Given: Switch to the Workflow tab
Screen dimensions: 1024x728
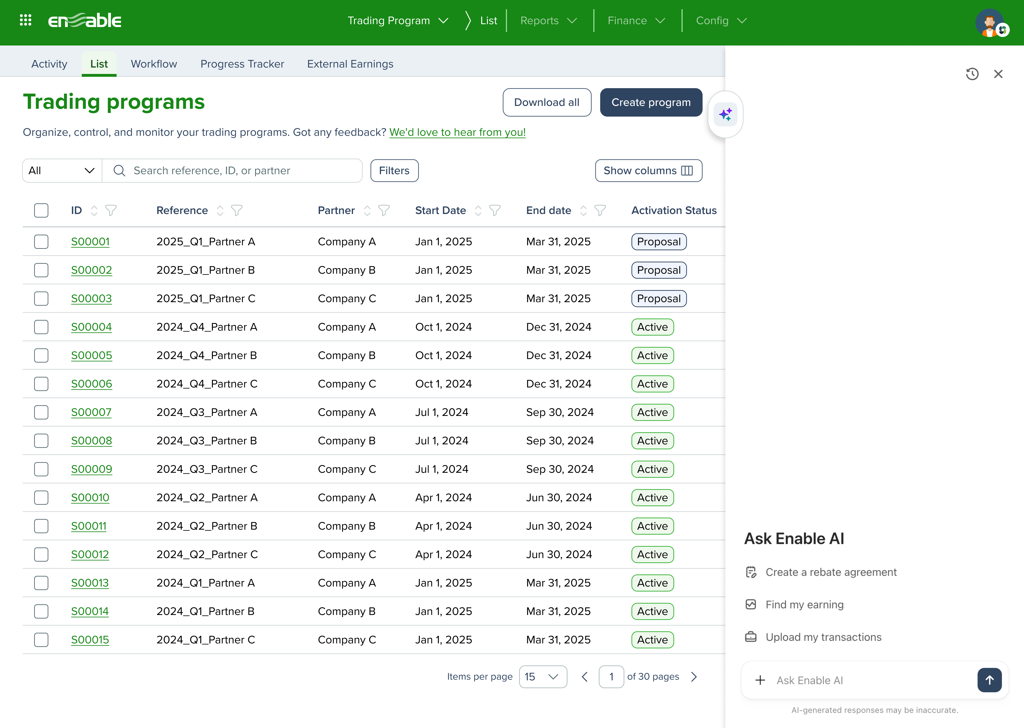Looking at the screenshot, I should pyautogui.click(x=154, y=64).
